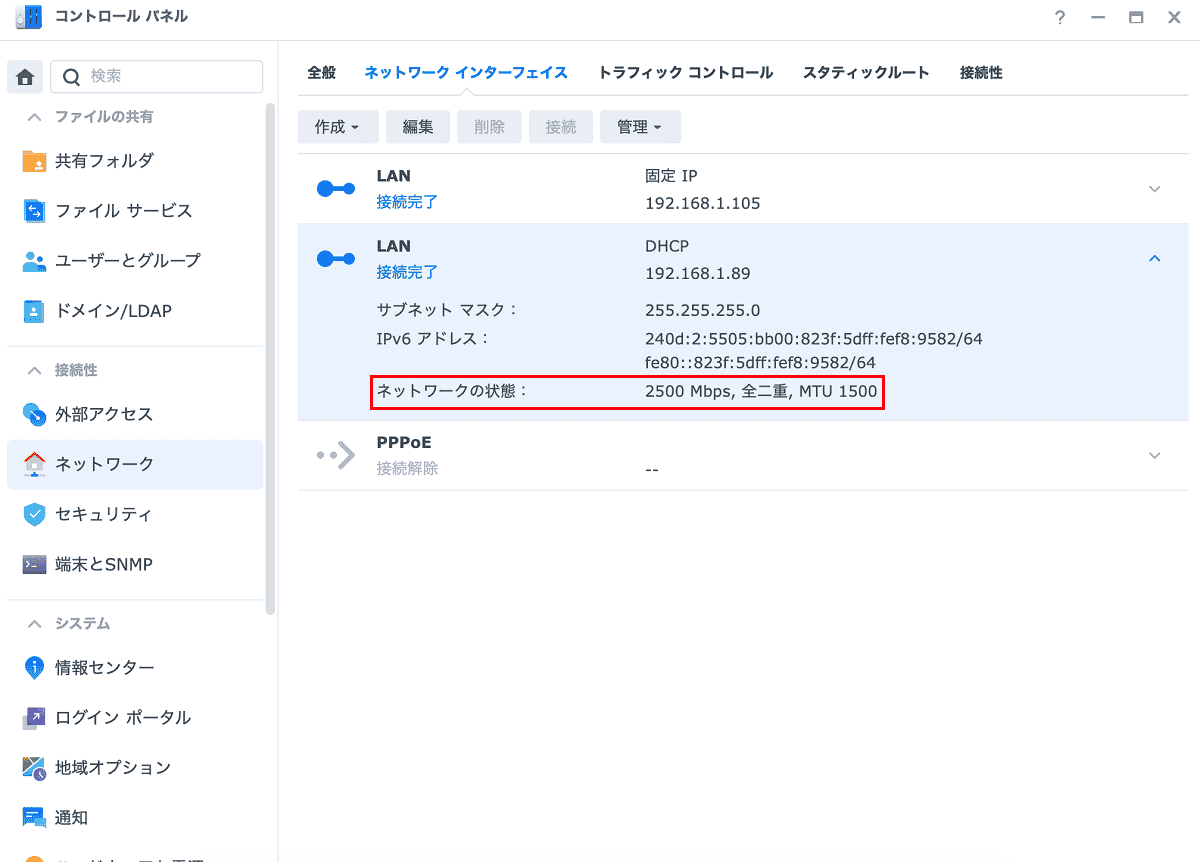Screen dimensions: 1200x862
Task: Open the 管理 dropdown menu
Action: [x=640, y=127]
